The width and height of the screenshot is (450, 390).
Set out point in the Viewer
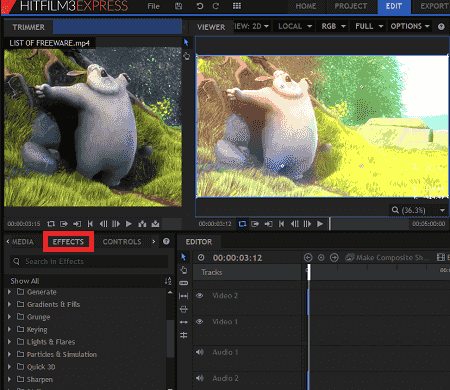coord(268,224)
